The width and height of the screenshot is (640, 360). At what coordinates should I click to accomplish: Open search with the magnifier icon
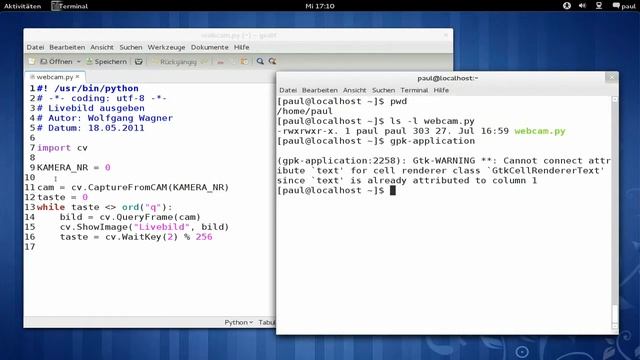[x=260, y=61]
